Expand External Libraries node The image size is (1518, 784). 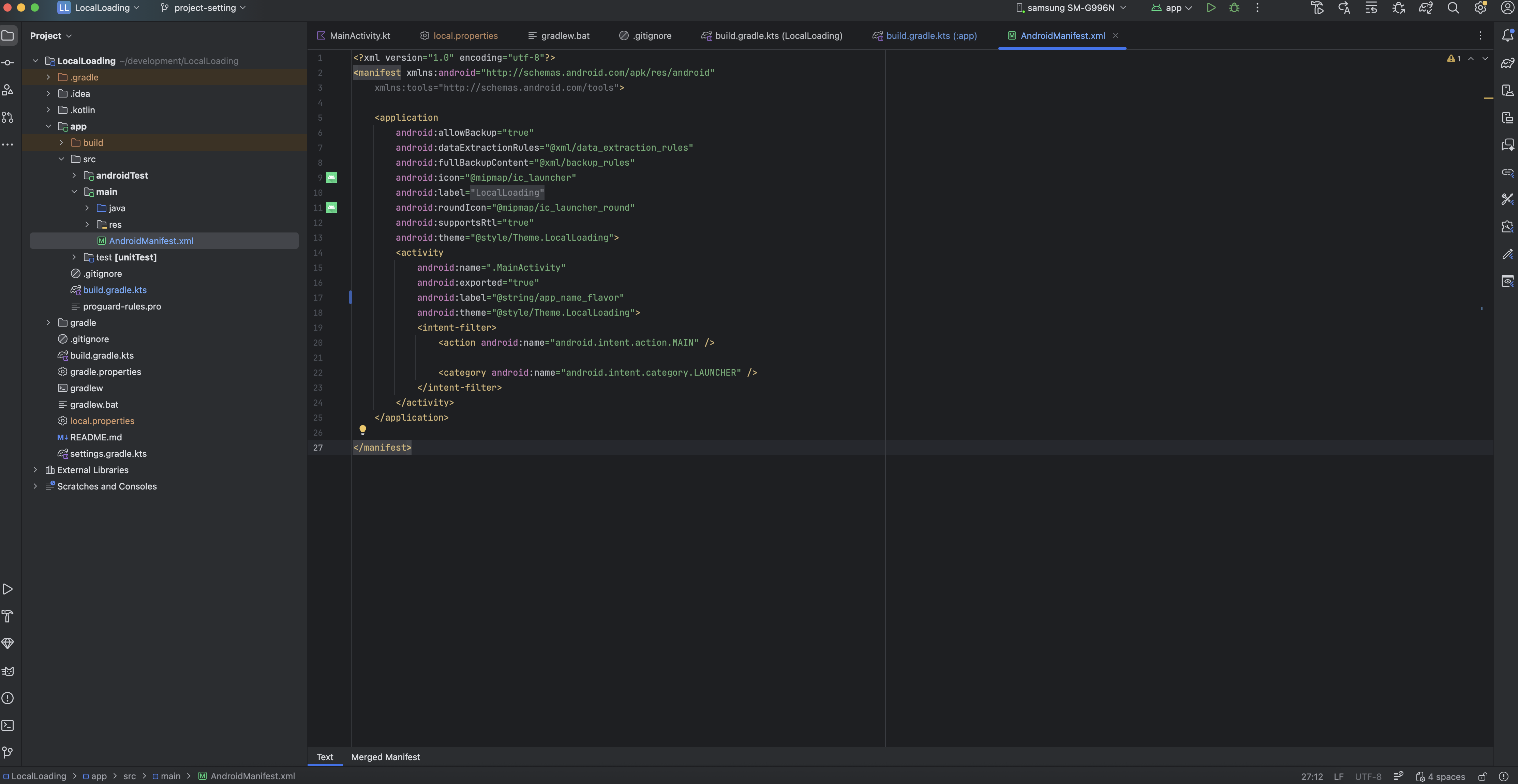35,470
